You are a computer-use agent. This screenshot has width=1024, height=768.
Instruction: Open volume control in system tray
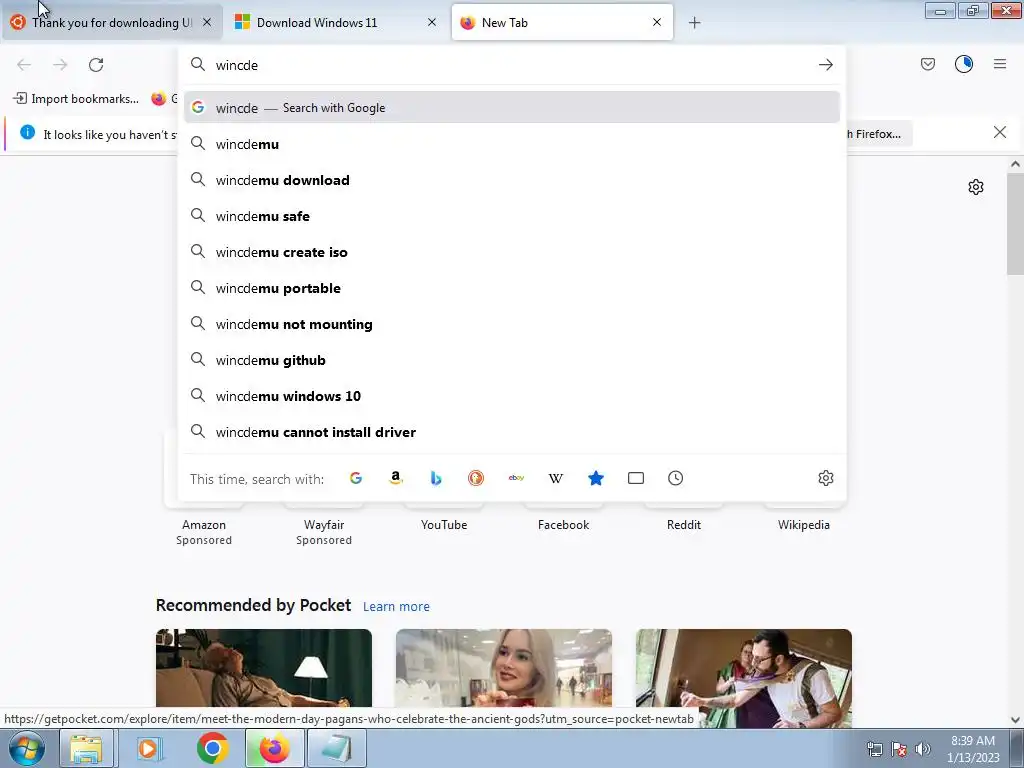click(923, 749)
